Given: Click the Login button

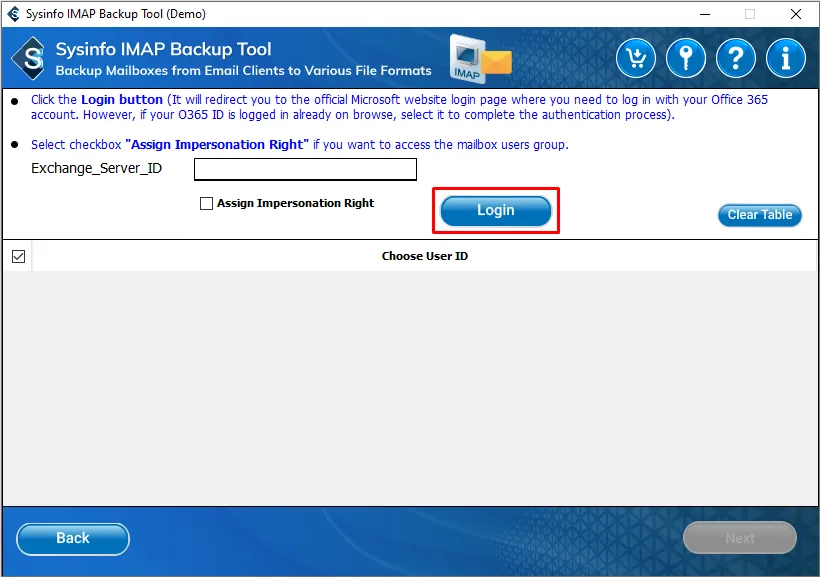Looking at the screenshot, I should (x=496, y=211).
